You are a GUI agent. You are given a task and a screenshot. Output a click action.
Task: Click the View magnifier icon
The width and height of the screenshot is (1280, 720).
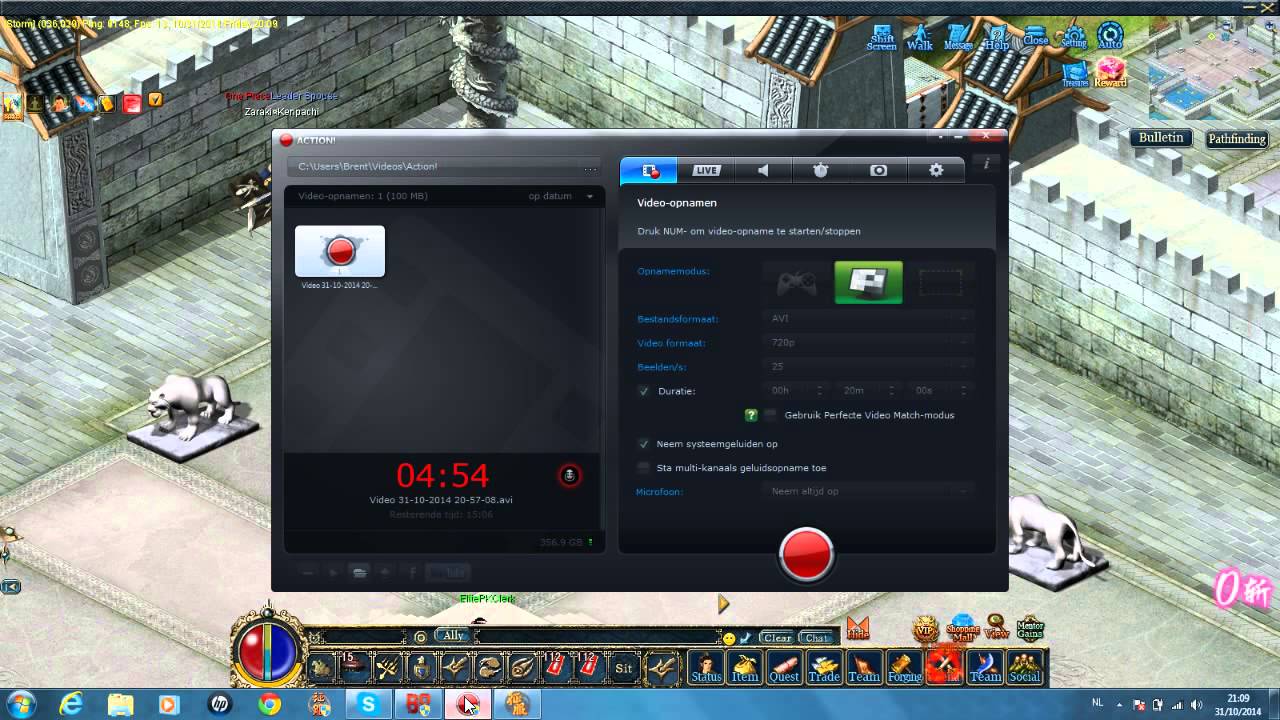point(996,628)
